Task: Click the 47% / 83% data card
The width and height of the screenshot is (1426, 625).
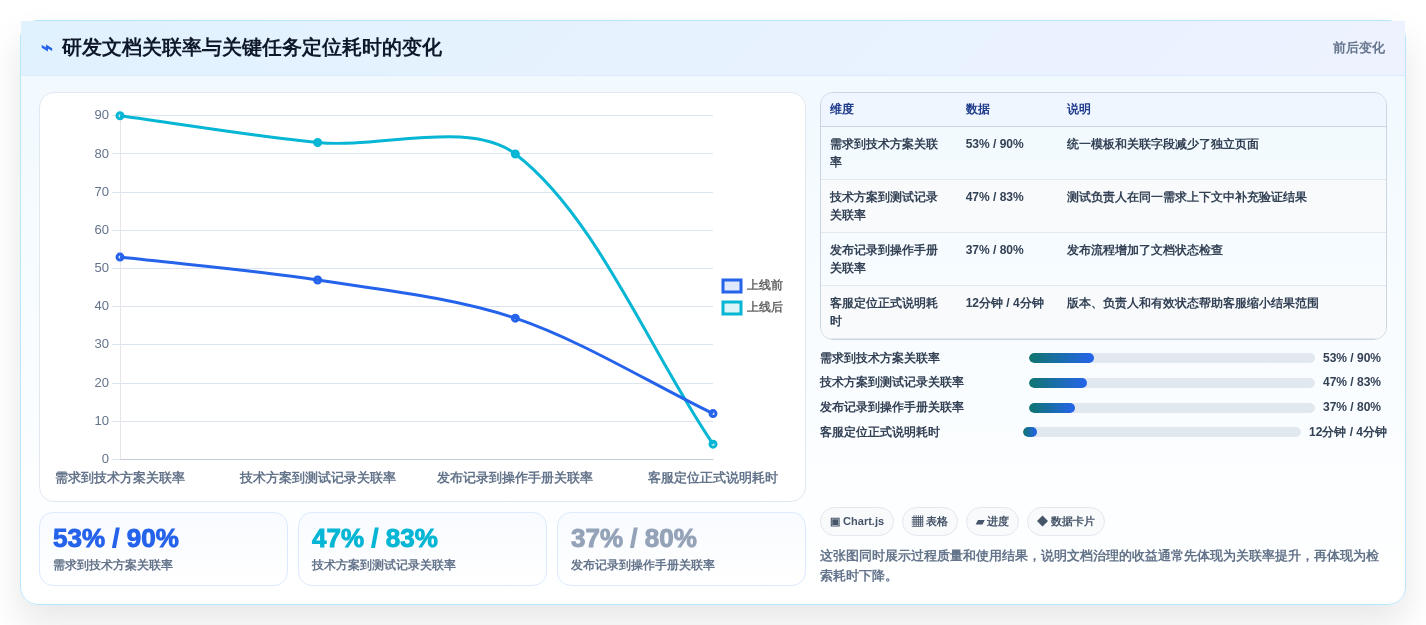Action: (x=422, y=549)
